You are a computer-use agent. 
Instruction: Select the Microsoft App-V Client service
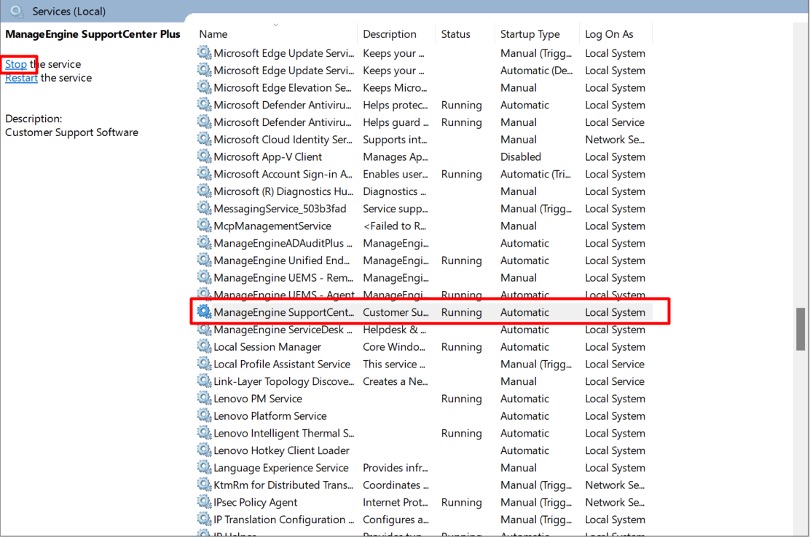268,157
